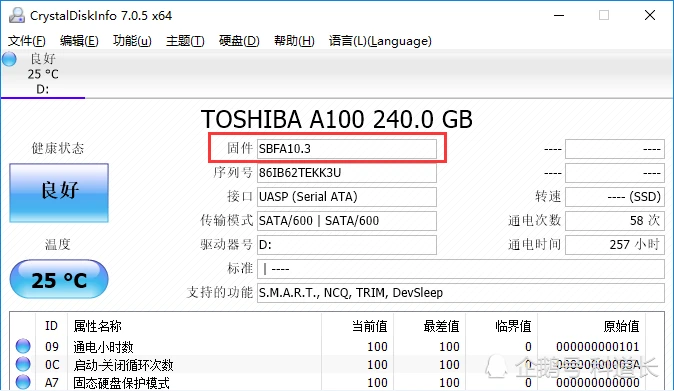Click blue status dot in row 09

(x=23, y=346)
